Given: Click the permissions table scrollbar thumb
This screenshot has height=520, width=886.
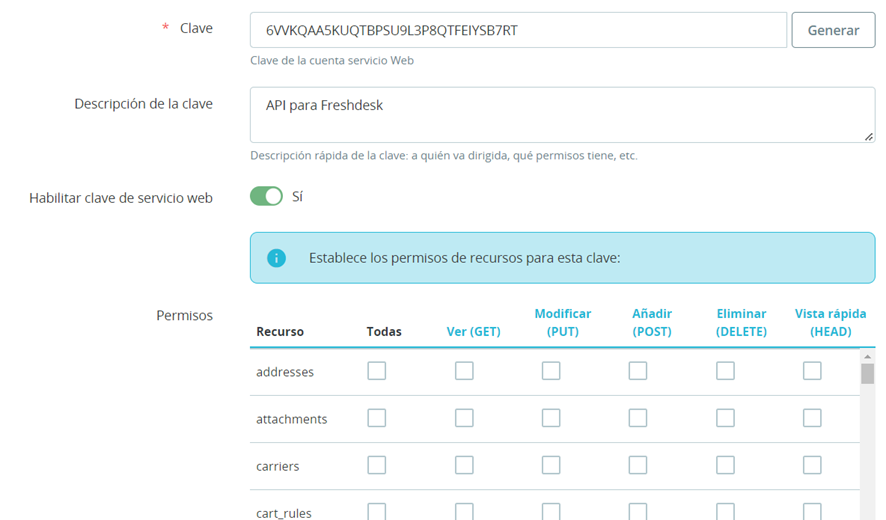Looking at the screenshot, I should tap(868, 373).
